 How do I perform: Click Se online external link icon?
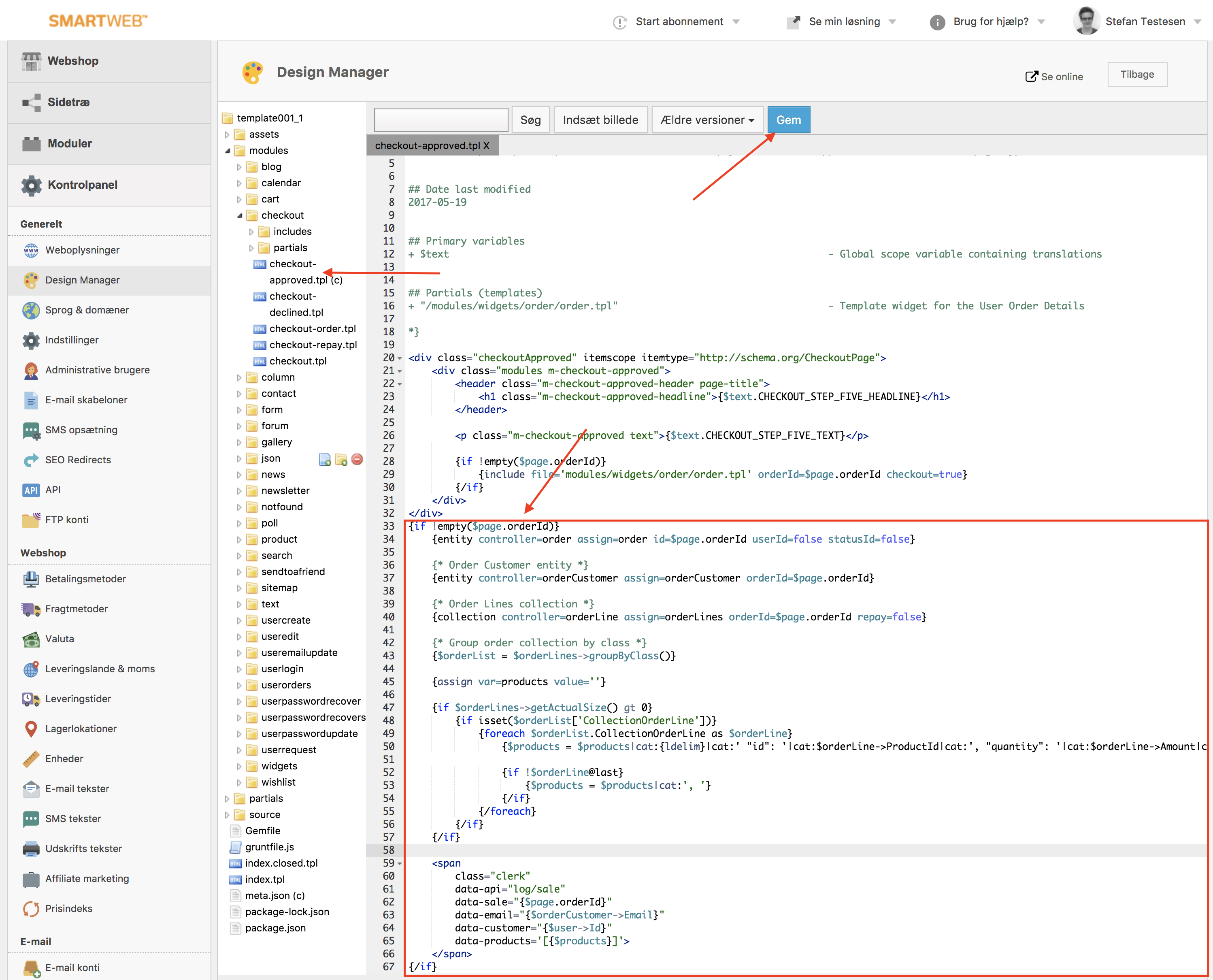pos(1032,76)
